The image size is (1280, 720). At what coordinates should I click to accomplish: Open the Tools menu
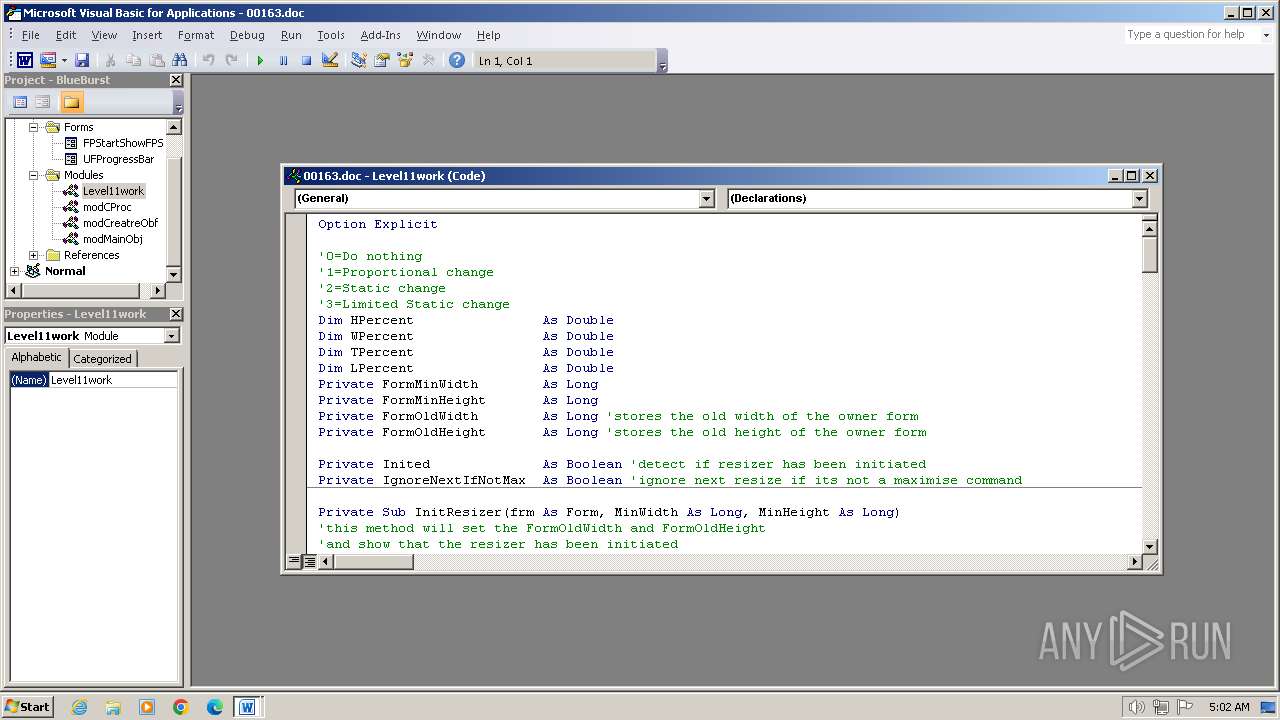coord(331,35)
